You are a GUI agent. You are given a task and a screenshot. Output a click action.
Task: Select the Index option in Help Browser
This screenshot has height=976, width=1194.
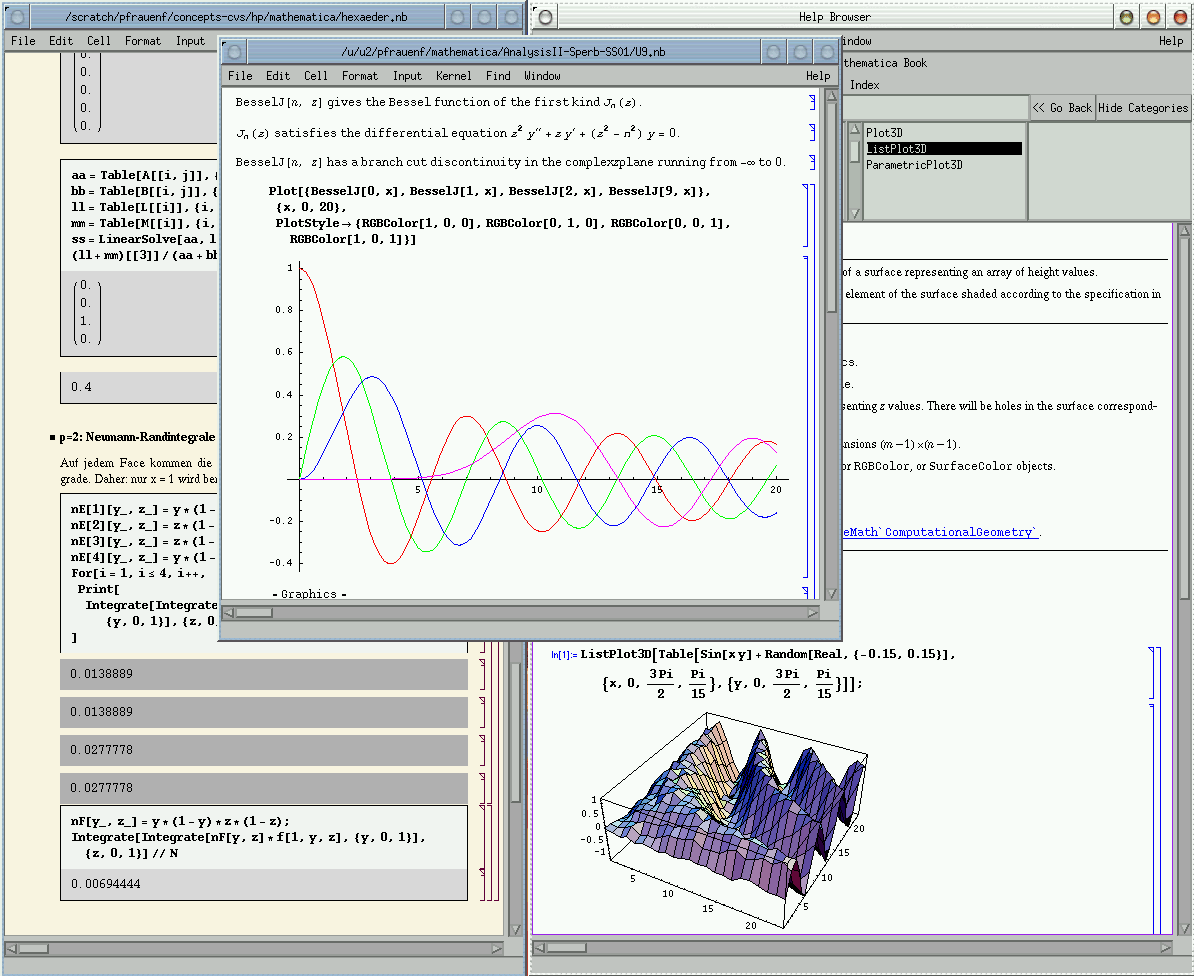[x=864, y=85]
